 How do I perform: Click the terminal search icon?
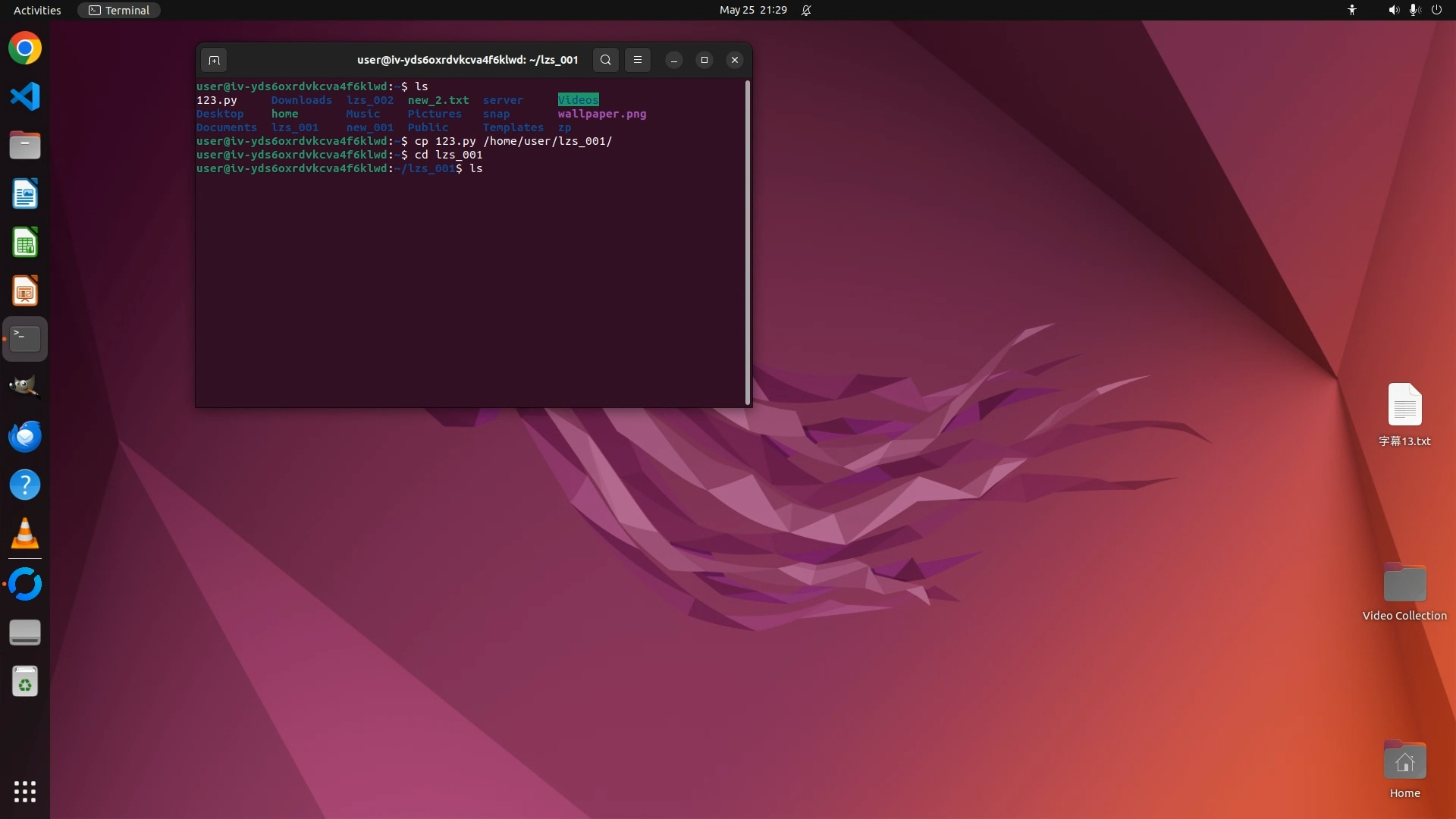pyautogui.click(x=605, y=60)
